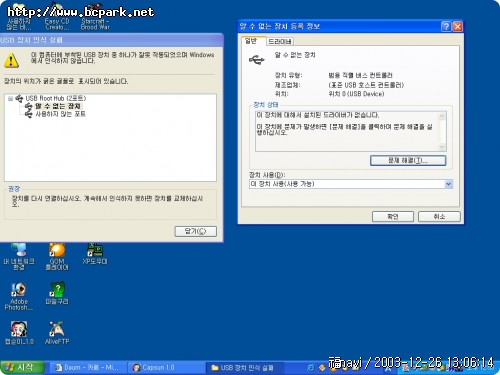Screen dimensions: 500x375
Task: Select the USB Root Hub tree node
Action: click(x=56, y=98)
